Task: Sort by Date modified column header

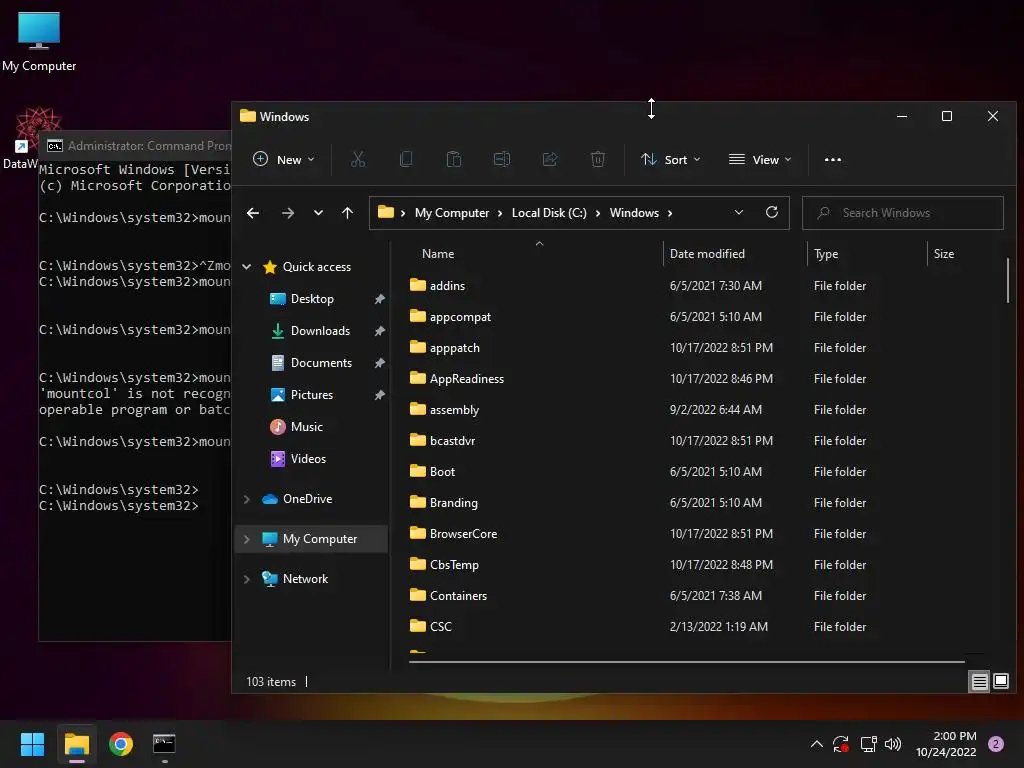Action: point(735,253)
